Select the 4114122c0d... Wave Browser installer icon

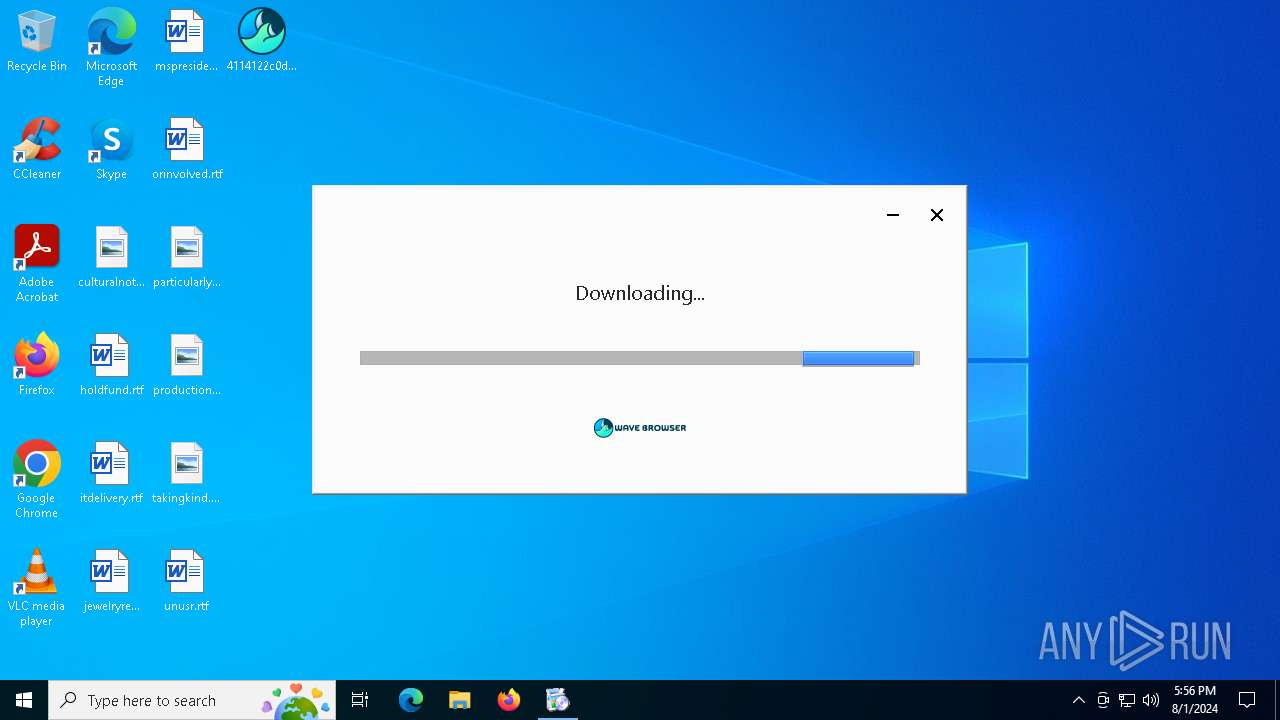point(261,42)
